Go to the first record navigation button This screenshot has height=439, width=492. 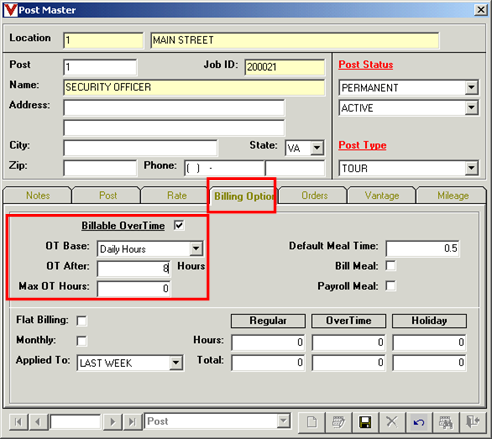point(18,422)
